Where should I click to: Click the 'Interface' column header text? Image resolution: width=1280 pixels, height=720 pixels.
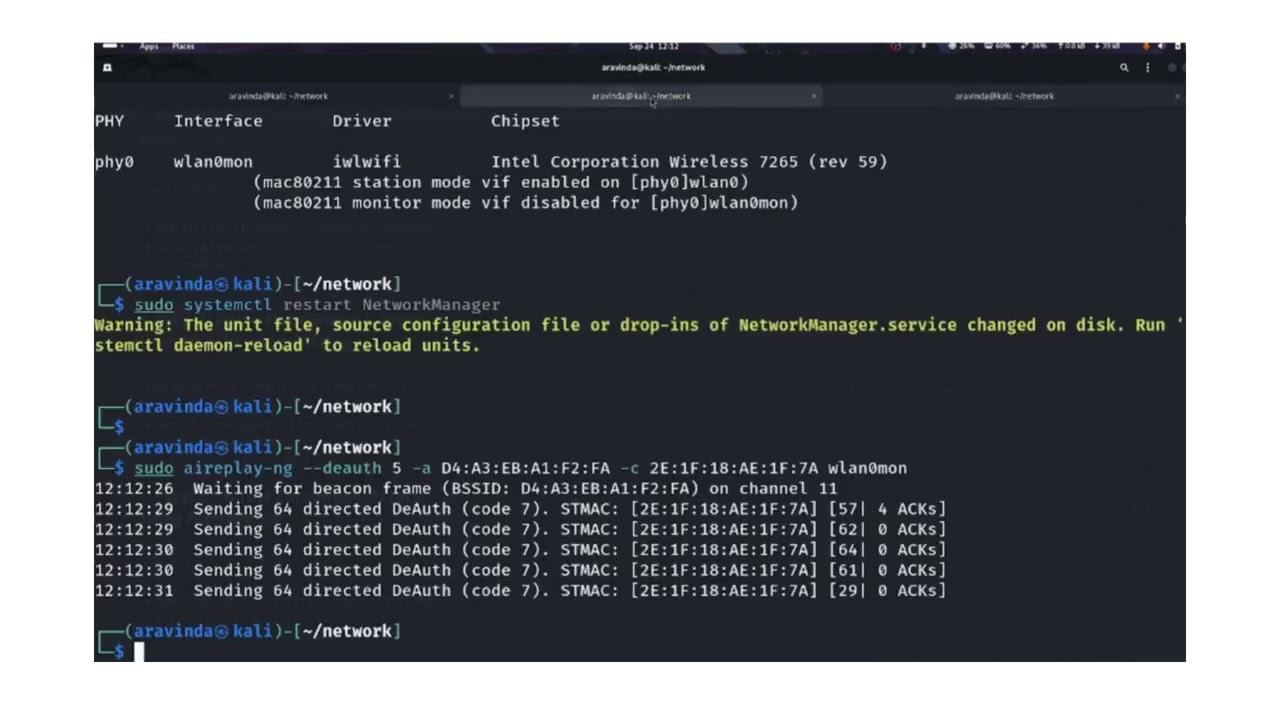(218, 121)
